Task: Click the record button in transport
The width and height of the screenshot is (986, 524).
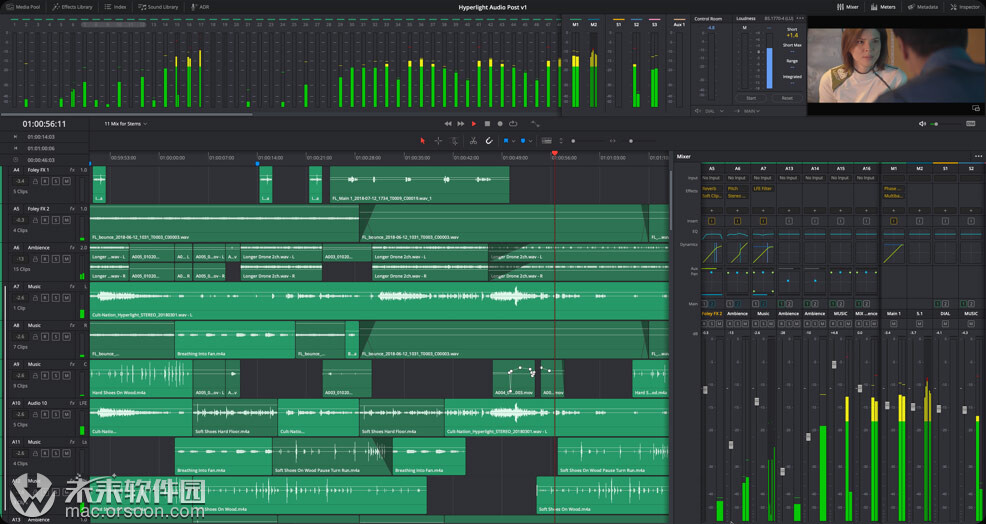Action: pos(500,124)
